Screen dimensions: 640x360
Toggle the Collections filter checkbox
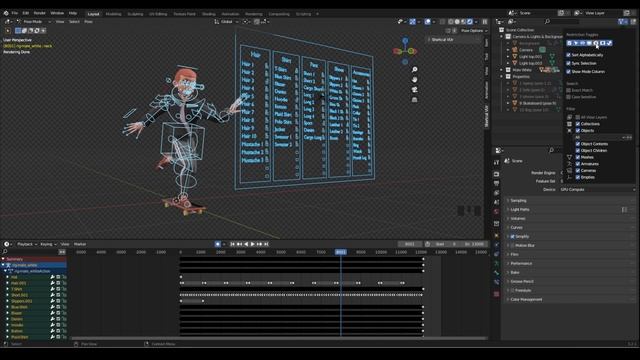coord(578,124)
